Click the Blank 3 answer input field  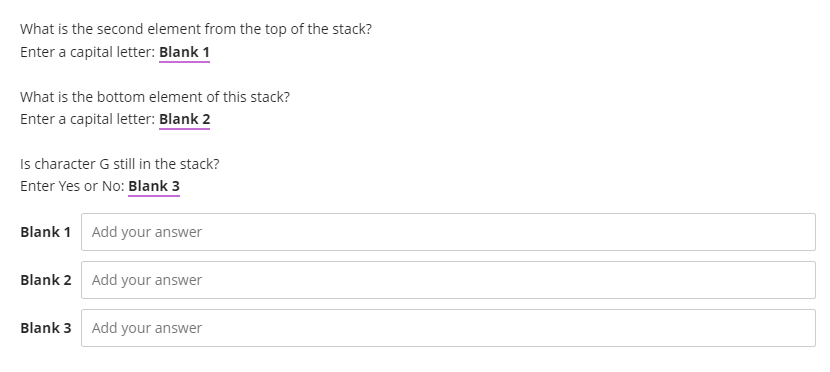pyautogui.click(x=448, y=328)
